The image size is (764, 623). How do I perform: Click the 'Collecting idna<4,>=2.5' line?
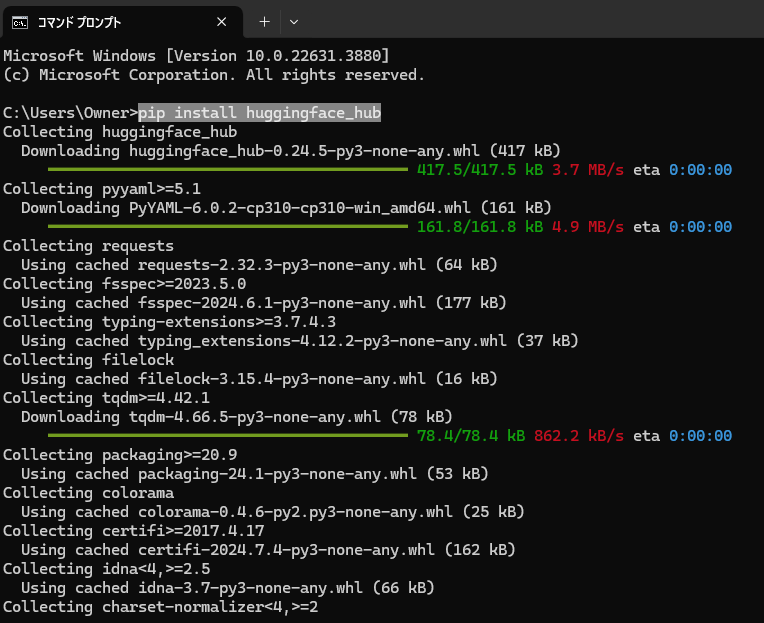pos(106,568)
